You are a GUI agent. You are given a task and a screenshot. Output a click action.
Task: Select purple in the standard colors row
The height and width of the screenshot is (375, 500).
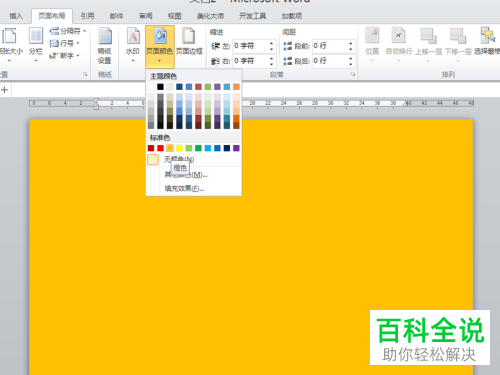click(236, 148)
